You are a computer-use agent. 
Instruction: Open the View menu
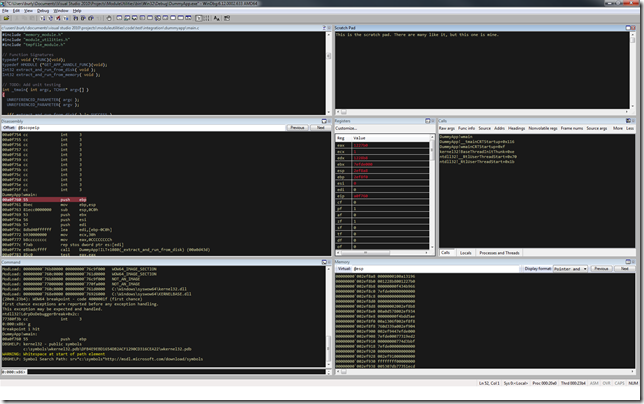28,11
